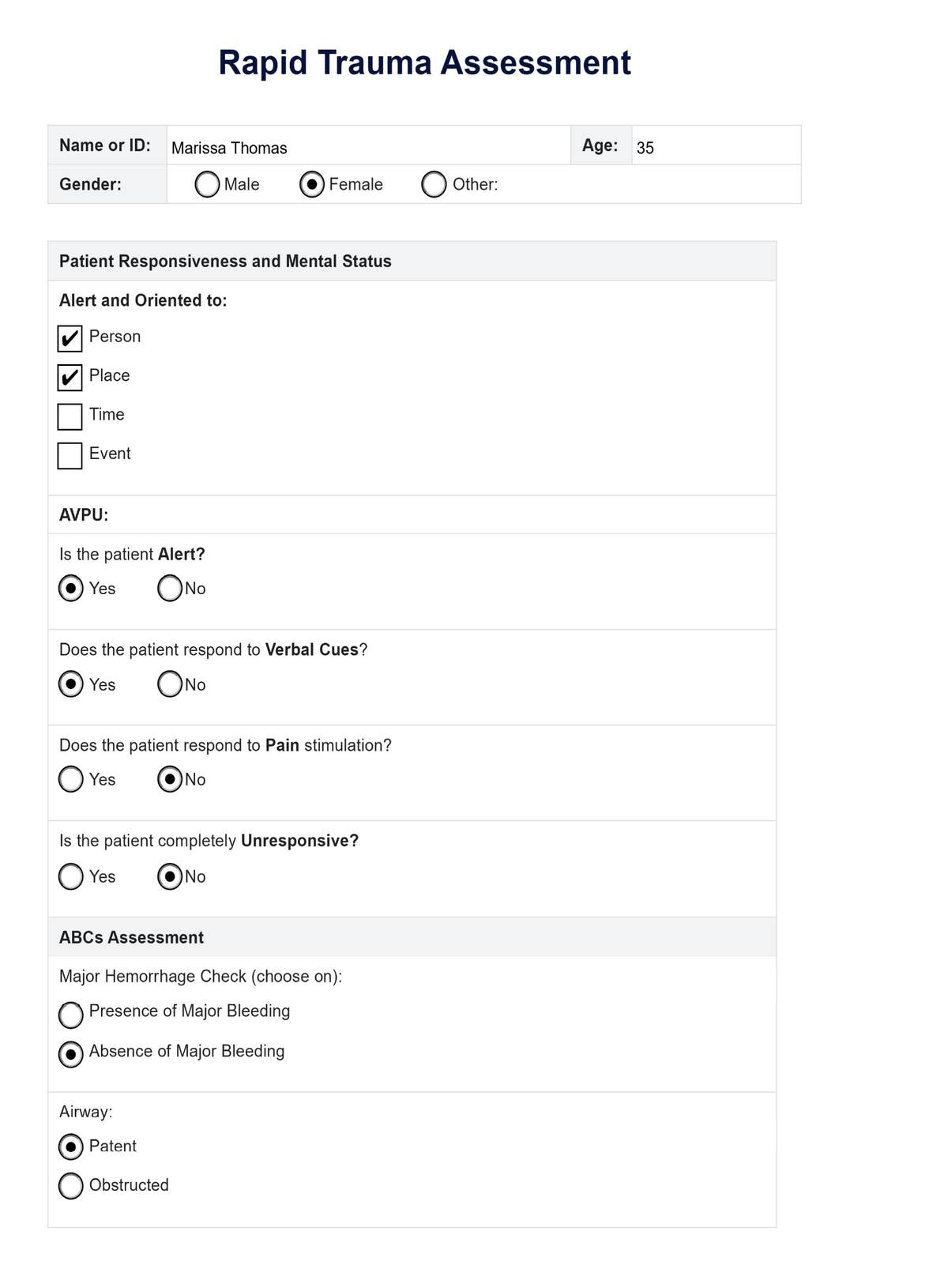Choose Absence of Major Bleeding
This screenshot has width=929, height=1288.
click(x=71, y=1054)
